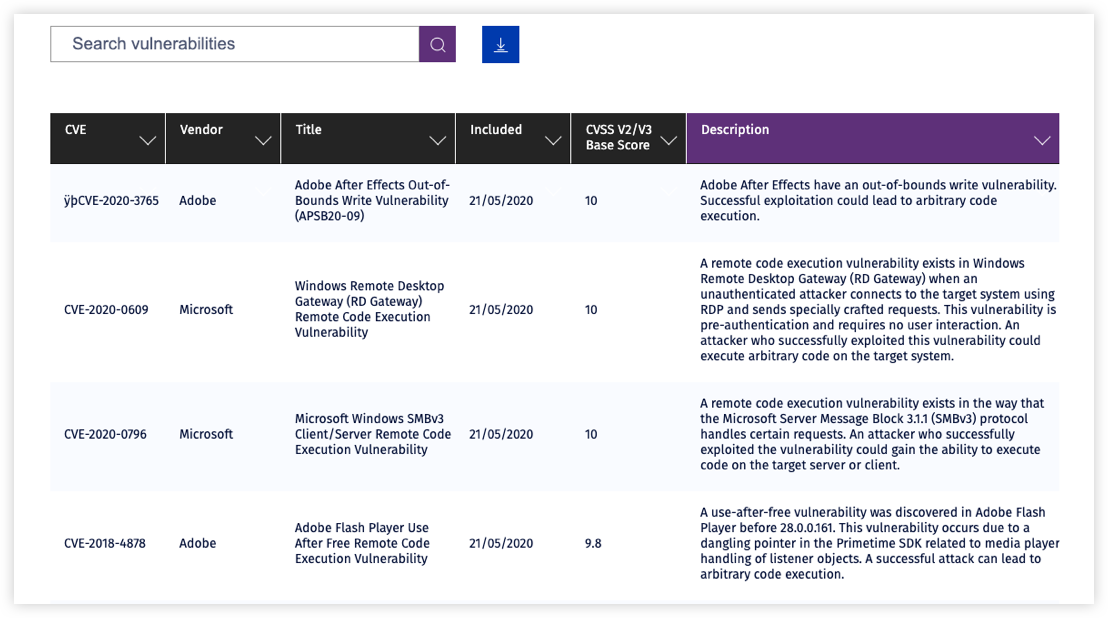Select score 10 in CVE-2020-0796 row
Screen dimensions: 1108x618
(591, 434)
